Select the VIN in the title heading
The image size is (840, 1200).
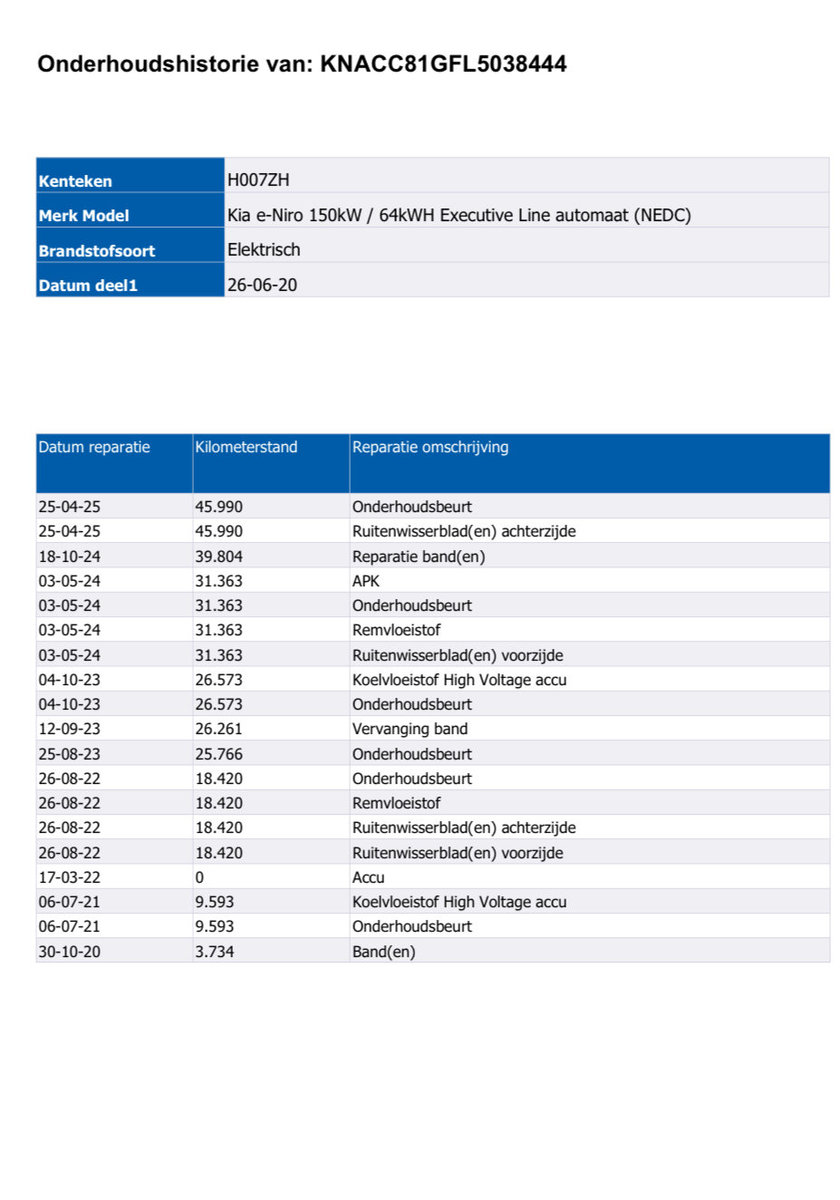444,65
